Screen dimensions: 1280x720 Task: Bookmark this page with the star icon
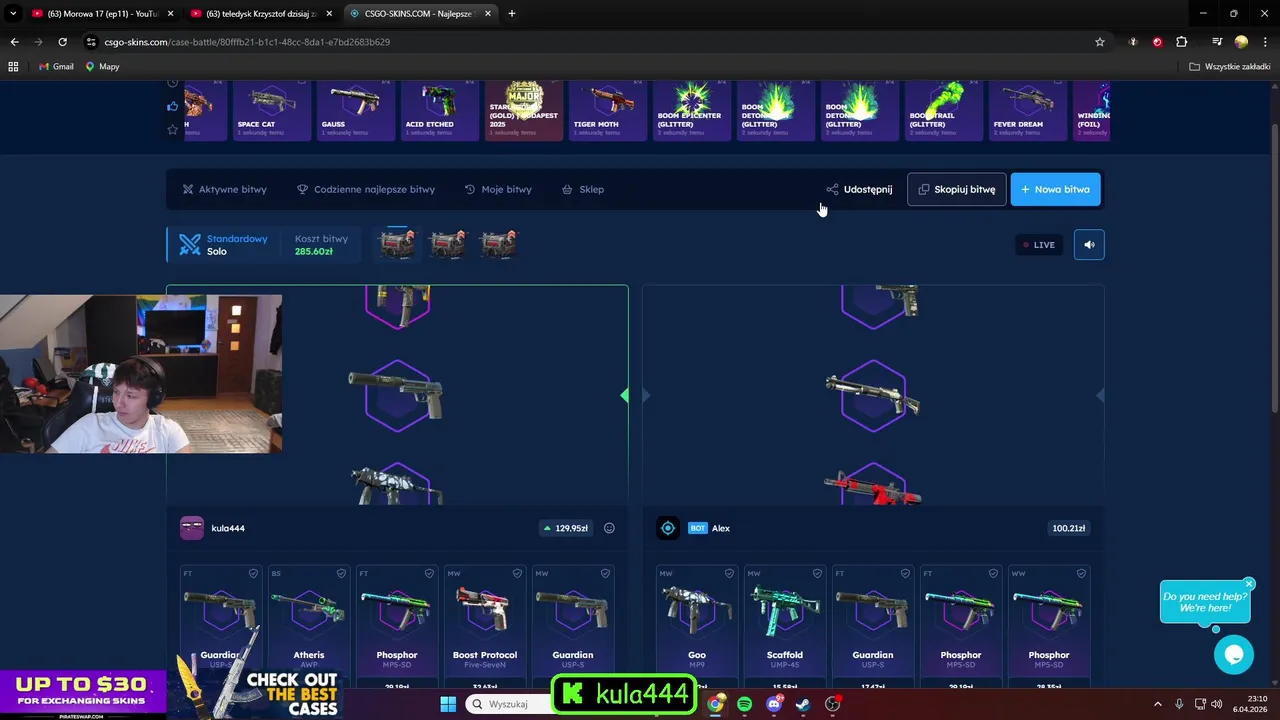pos(1100,42)
